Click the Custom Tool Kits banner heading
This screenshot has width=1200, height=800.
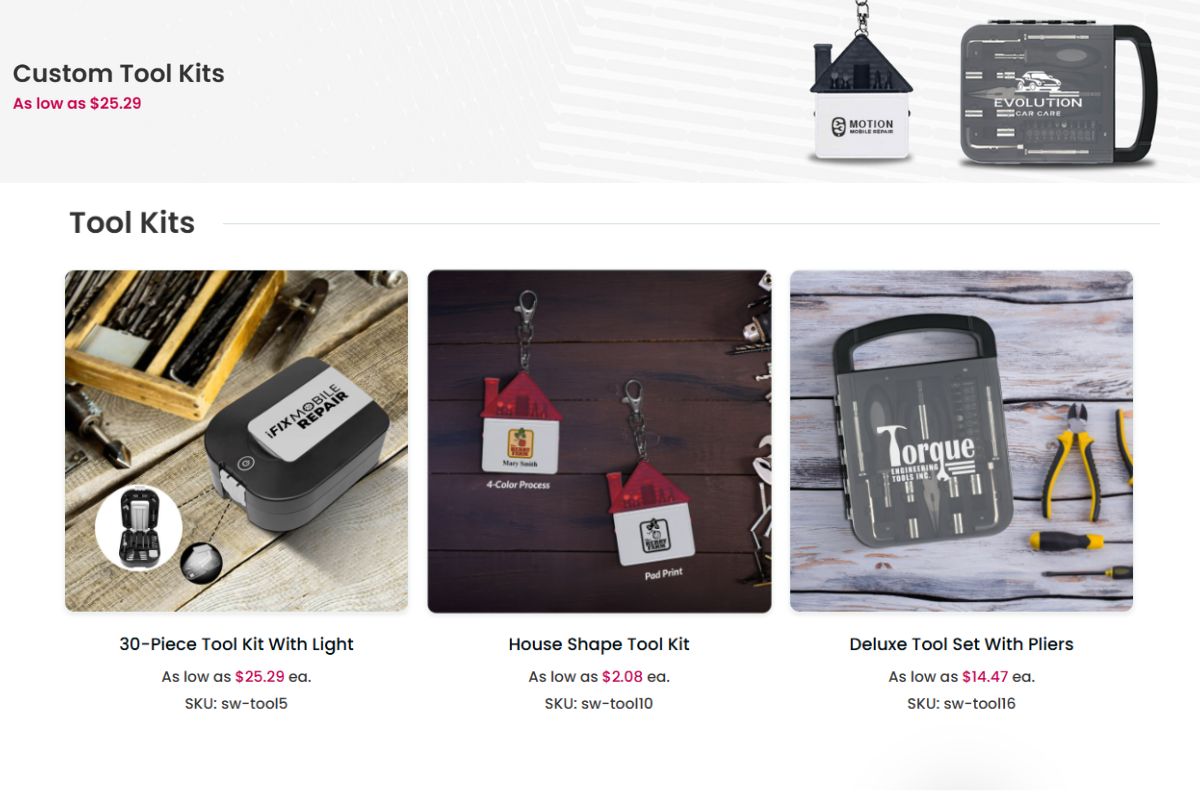tap(118, 73)
